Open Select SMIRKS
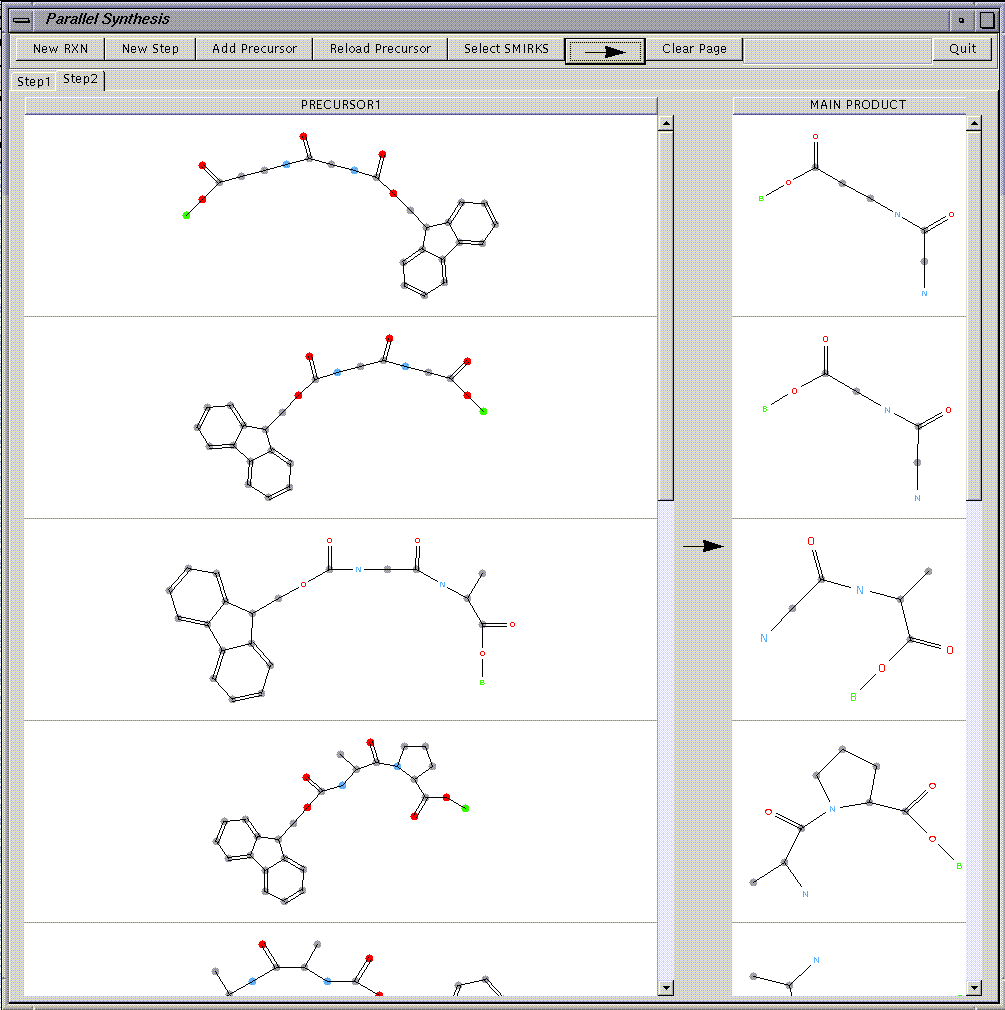This screenshot has width=1005, height=1010. point(506,49)
